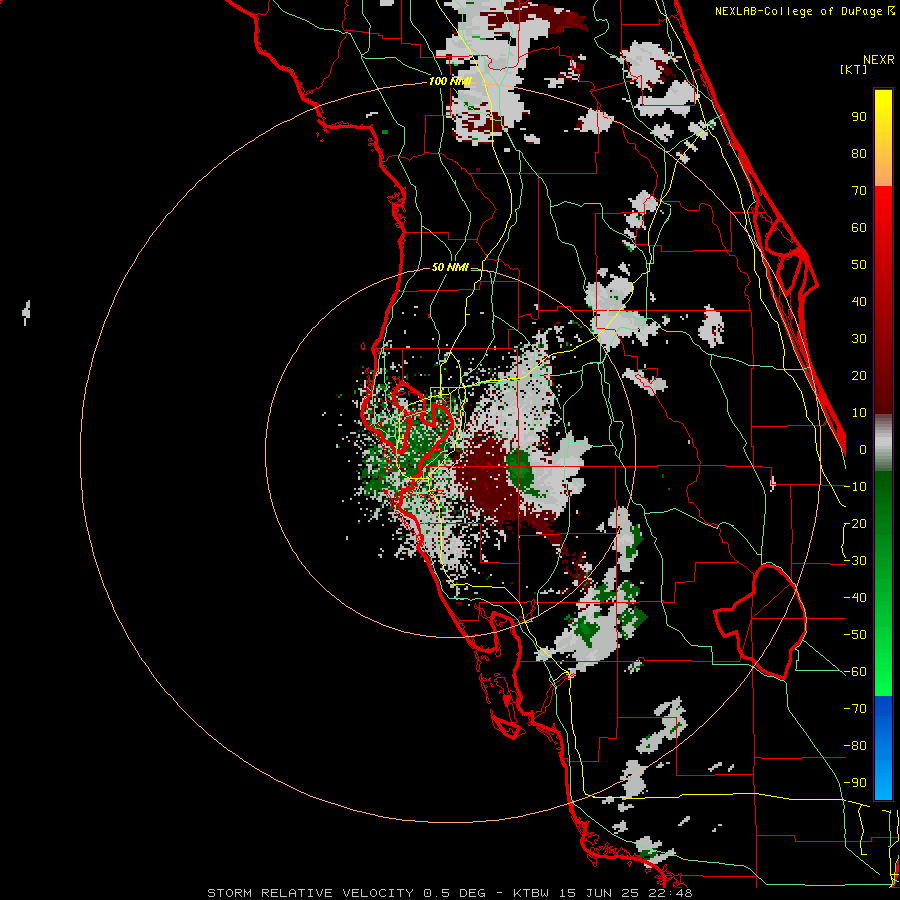The height and width of the screenshot is (900, 900).
Task: Click the green patch inside the dark red area
Action: (x=520, y=471)
